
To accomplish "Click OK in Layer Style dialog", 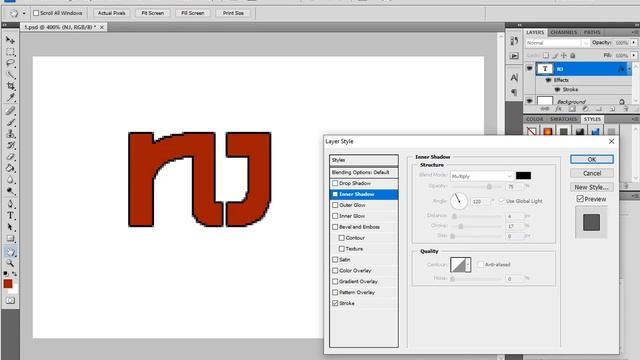I will tap(592, 159).
